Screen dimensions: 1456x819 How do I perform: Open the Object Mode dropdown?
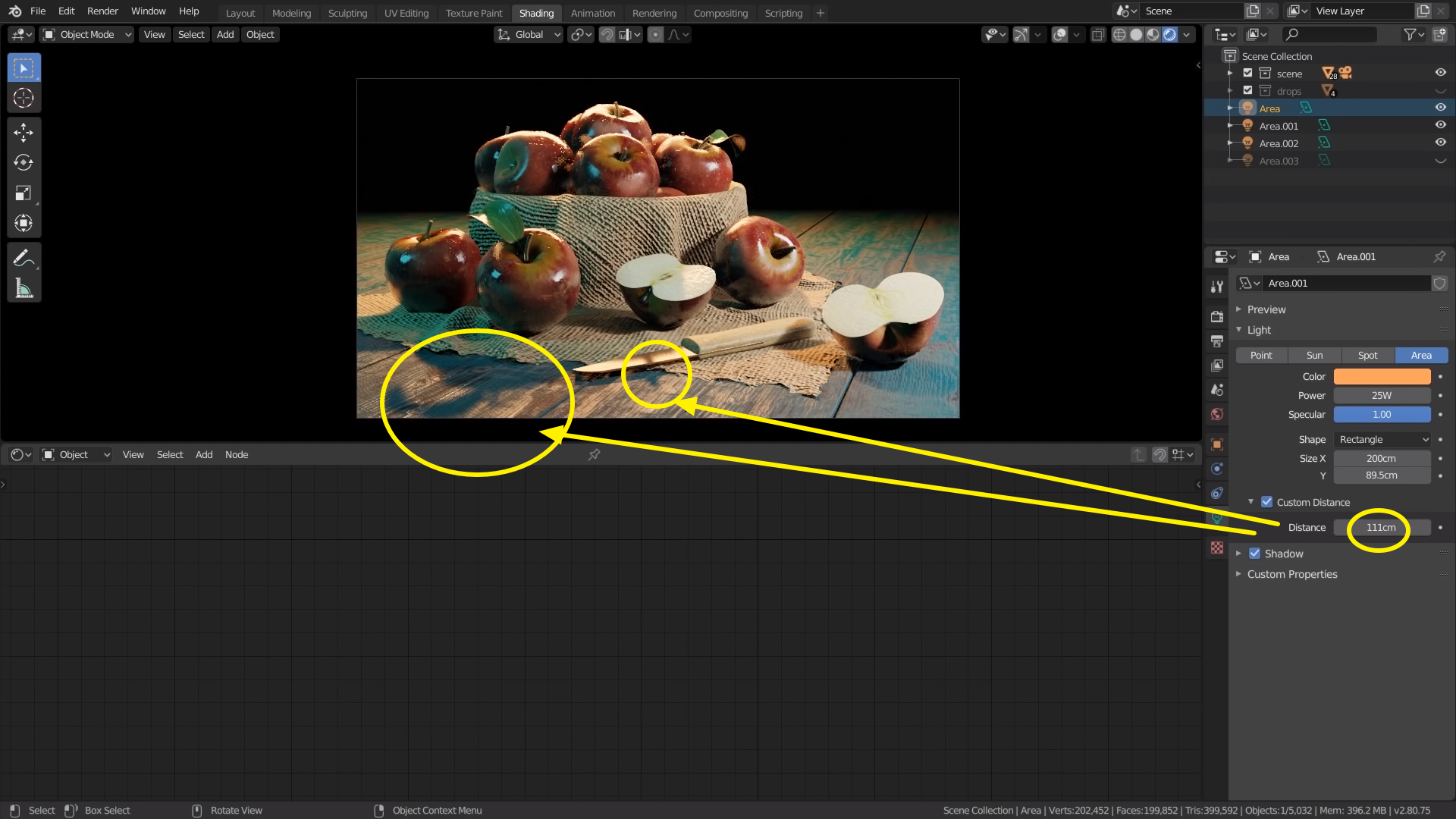86,35
